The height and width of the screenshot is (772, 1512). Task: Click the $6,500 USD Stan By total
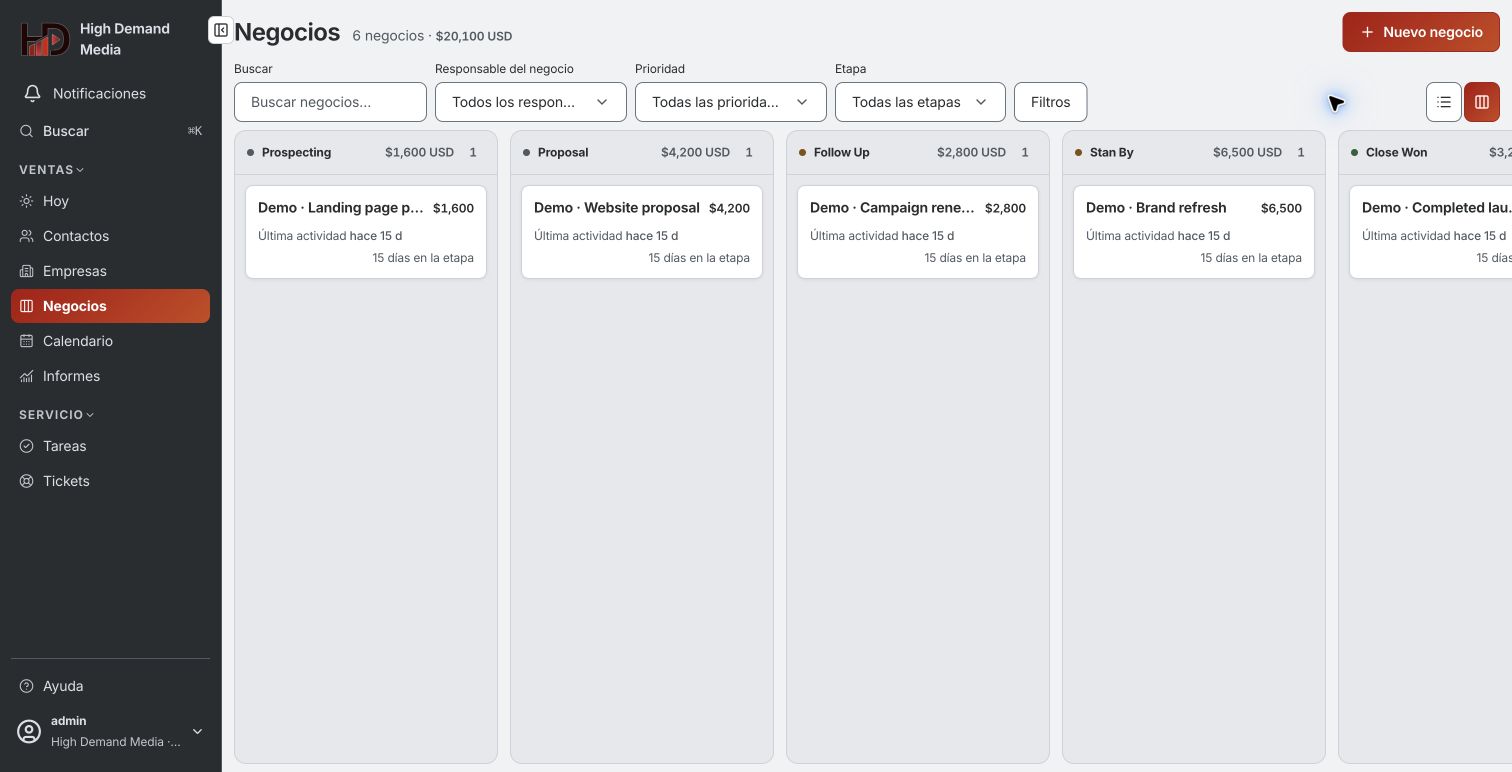1247,153
